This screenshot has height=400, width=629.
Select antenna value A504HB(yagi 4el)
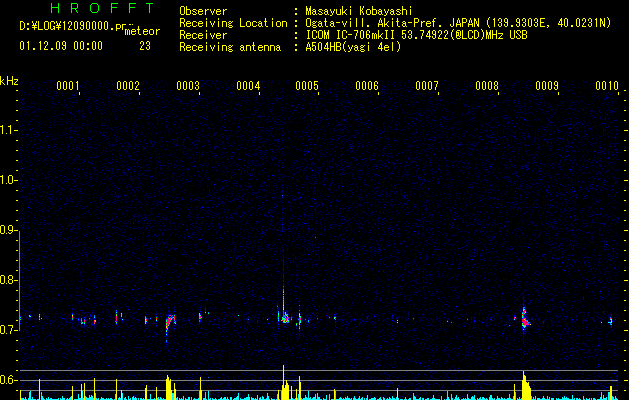coord(353,47)
